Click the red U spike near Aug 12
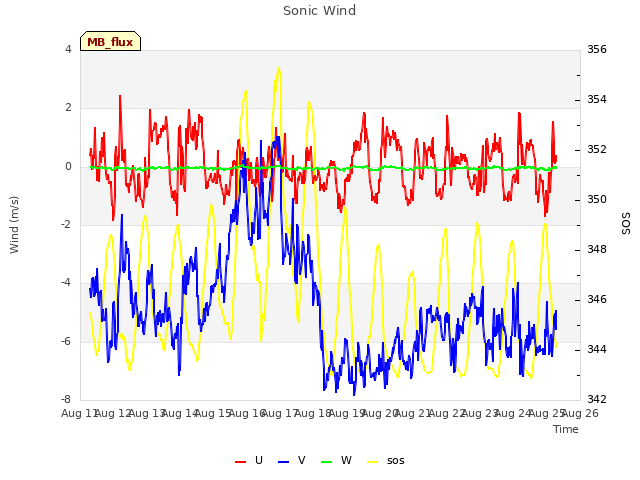The image size is (640, 480). [x=120, y=96]
